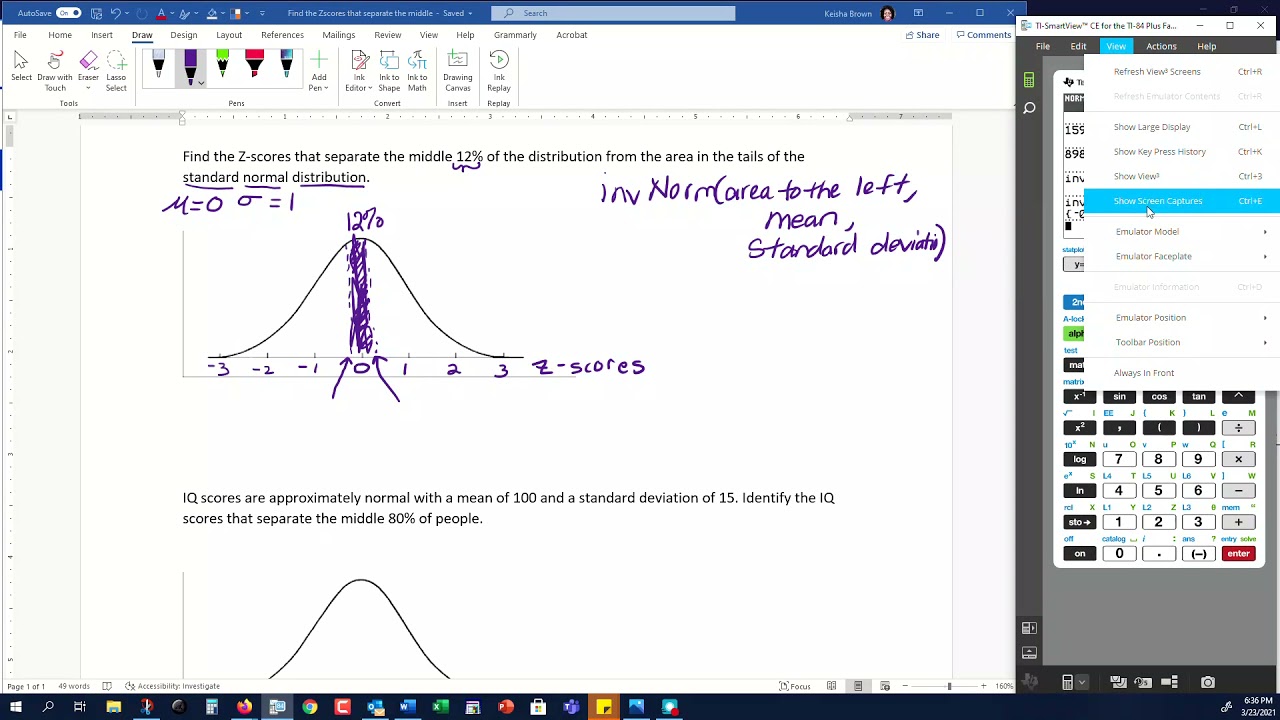Viewport: 1280px width, 720px height.
Task: Pick the Eraser tool
Action: click(x=88, y=70)
